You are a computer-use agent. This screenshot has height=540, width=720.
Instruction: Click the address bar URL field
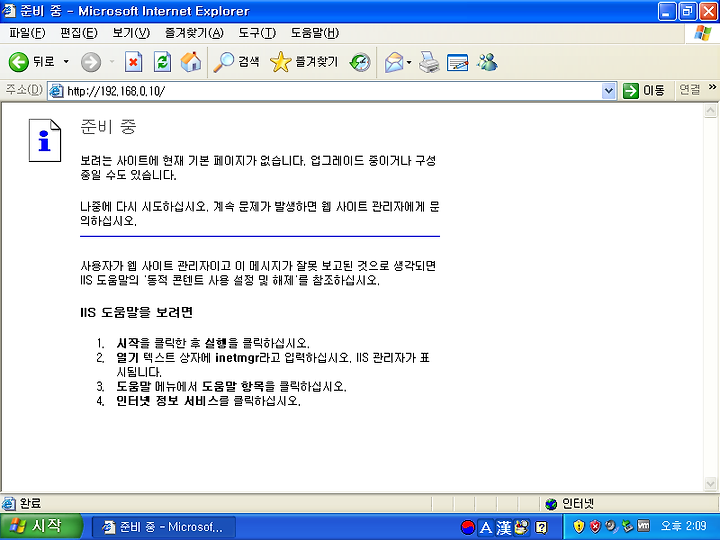[333, 91]
